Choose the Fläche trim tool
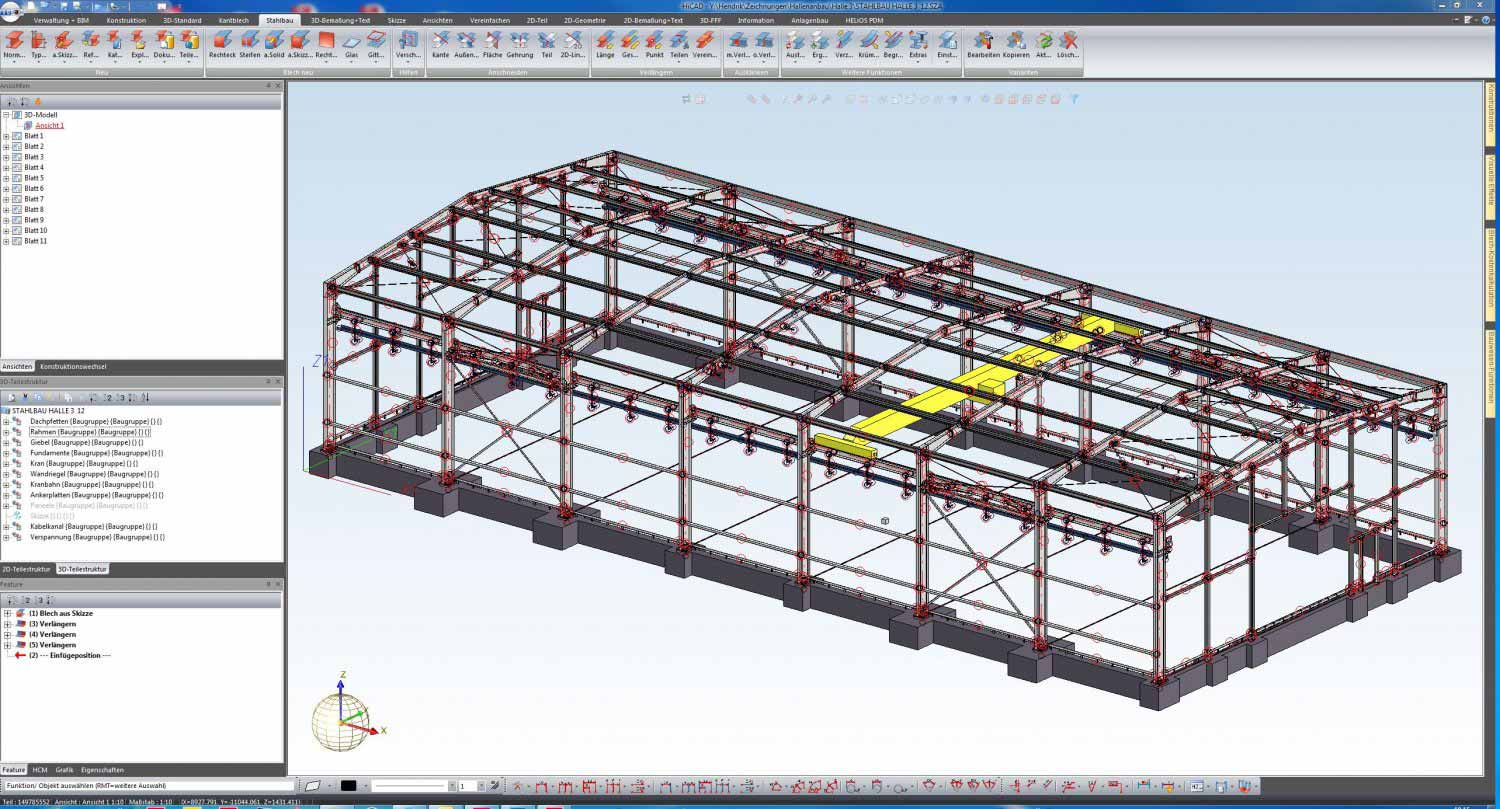The width and height of the screenshot is (1500, 809). [493, 45]
